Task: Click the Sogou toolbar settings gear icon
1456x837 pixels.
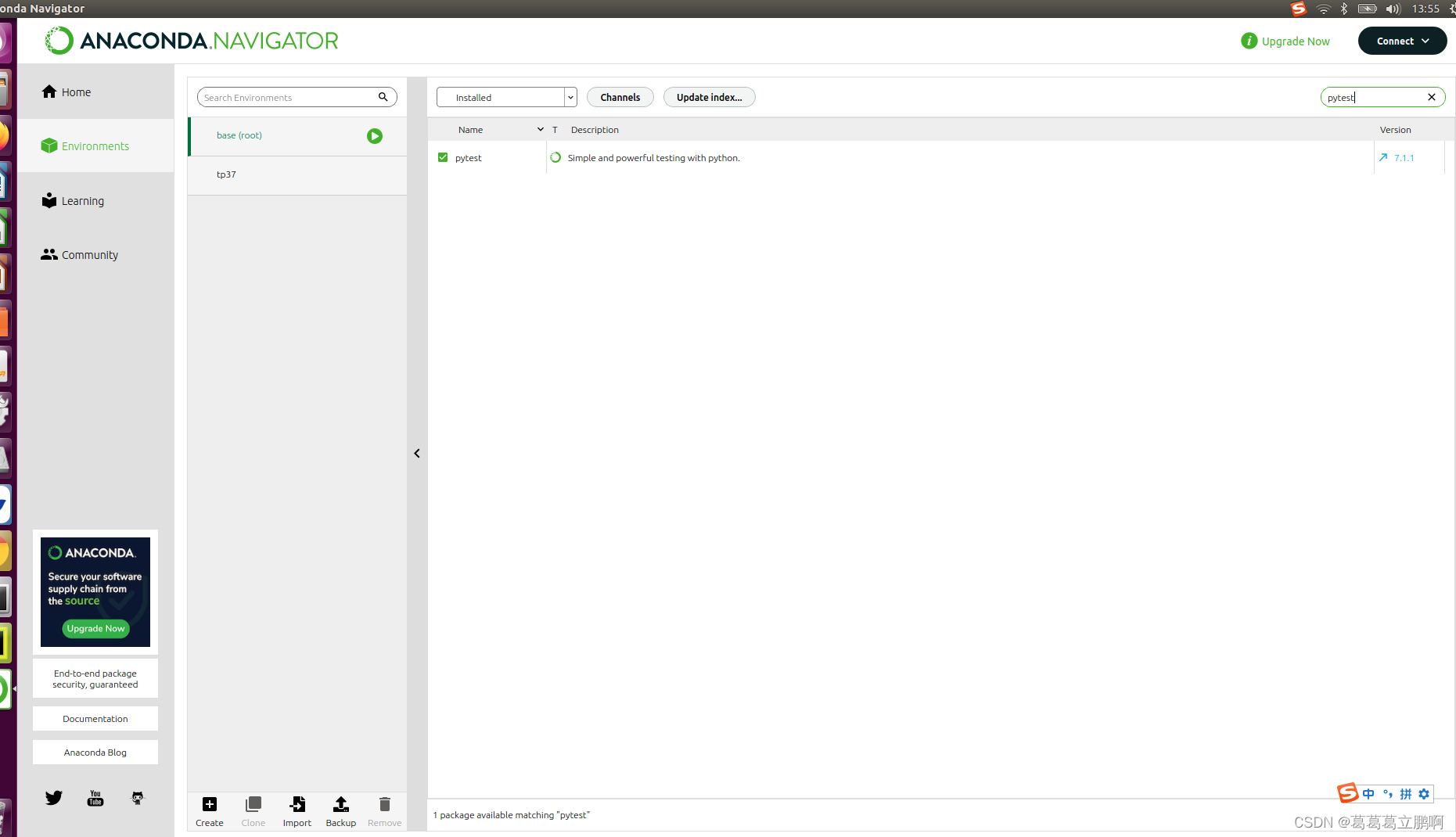Action: (x=1424, y=794)
